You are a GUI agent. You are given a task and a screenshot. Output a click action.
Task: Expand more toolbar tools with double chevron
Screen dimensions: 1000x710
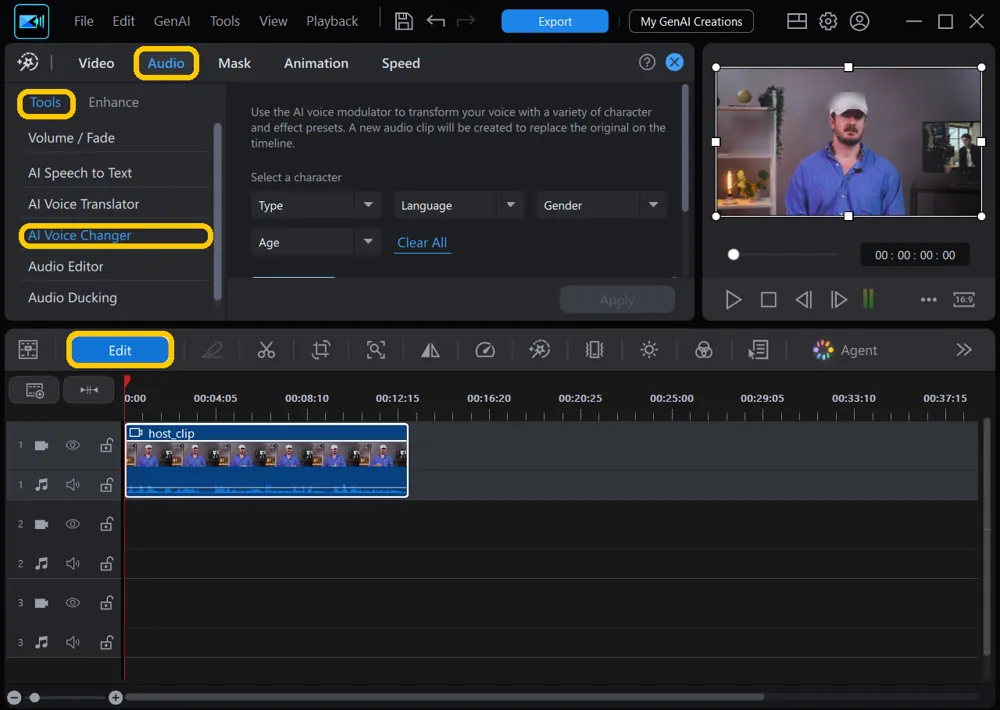[964, 350]
